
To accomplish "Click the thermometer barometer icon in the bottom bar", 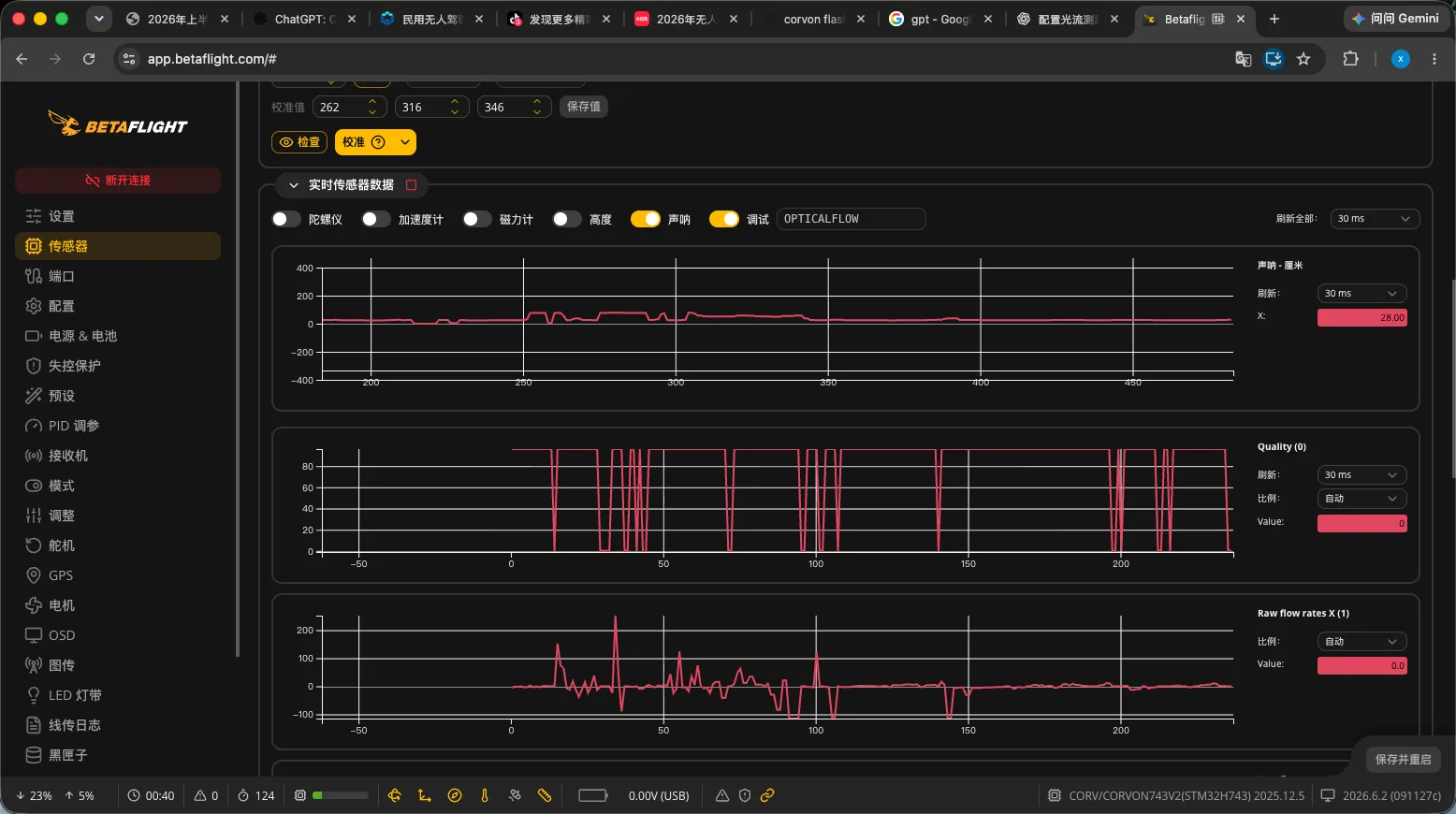I will (x=485, y=795).
